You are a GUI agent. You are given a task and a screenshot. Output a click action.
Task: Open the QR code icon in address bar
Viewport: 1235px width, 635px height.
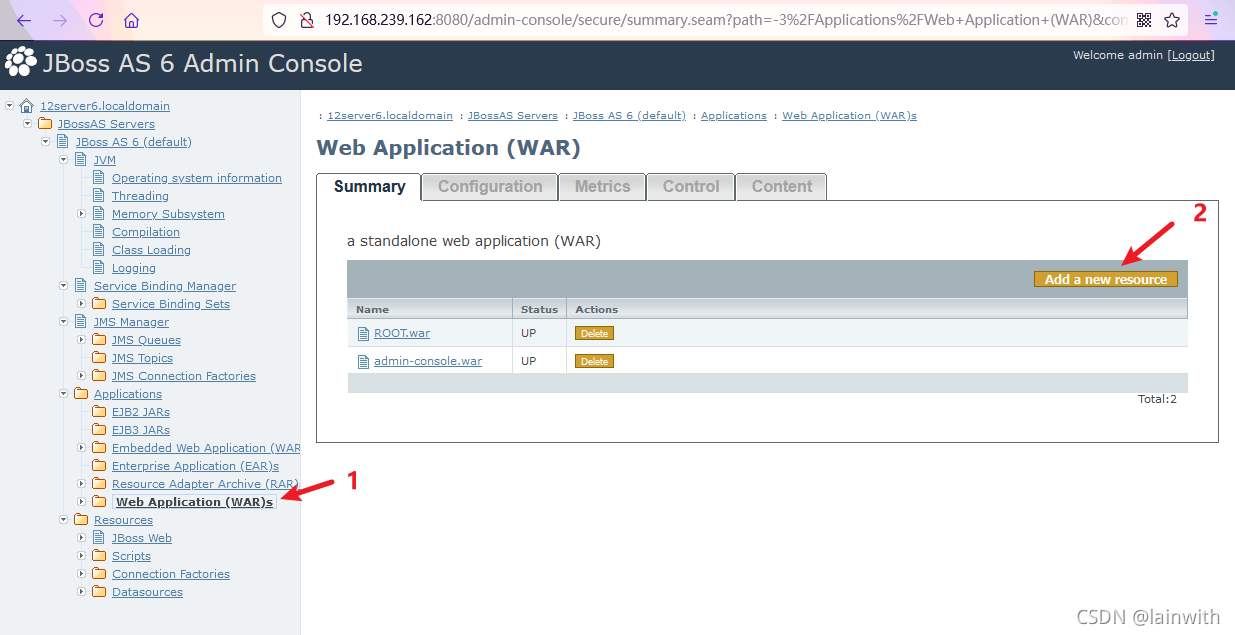(x=1144, y=20)
